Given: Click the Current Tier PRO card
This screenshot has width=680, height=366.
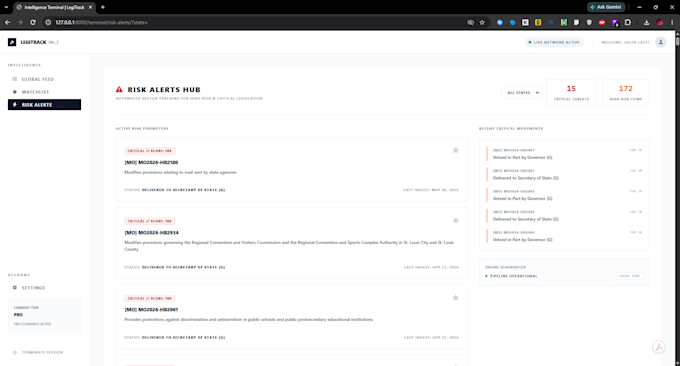Looking at the screenshot, I should [44, 316].
